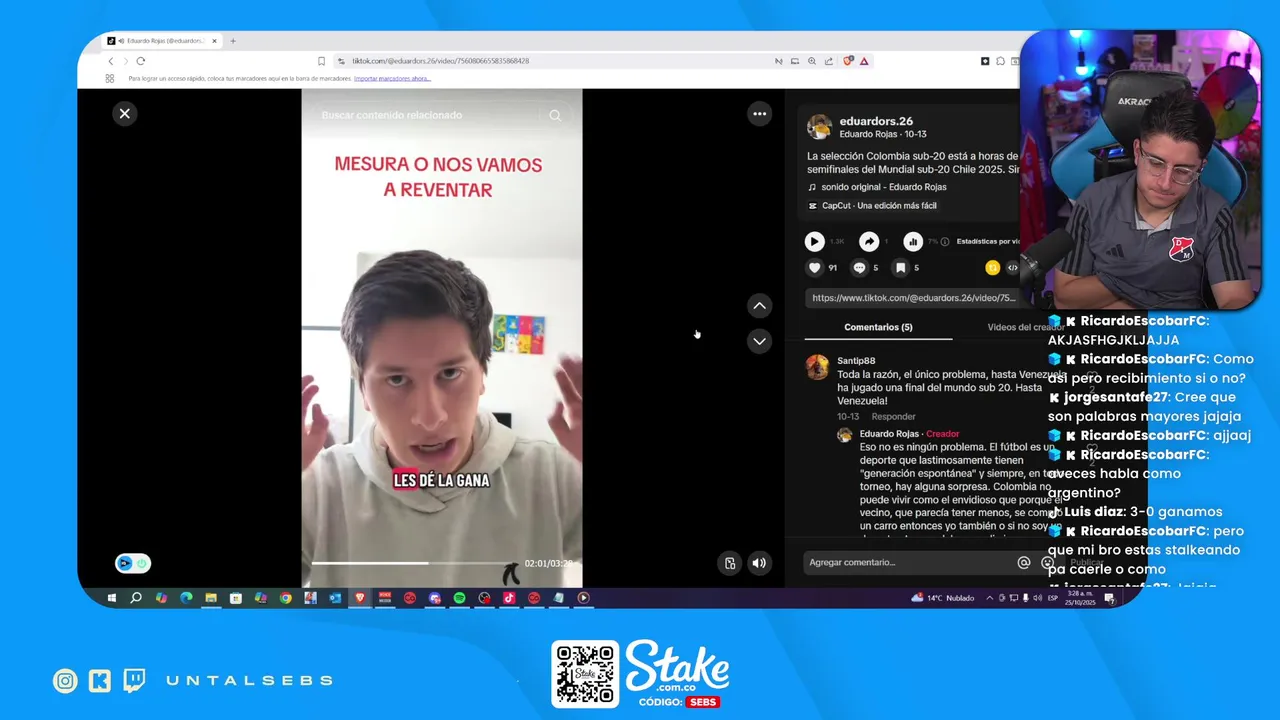Click the views play-count icon
This screenshot has height=720, width=1280.
pos(815,241)
